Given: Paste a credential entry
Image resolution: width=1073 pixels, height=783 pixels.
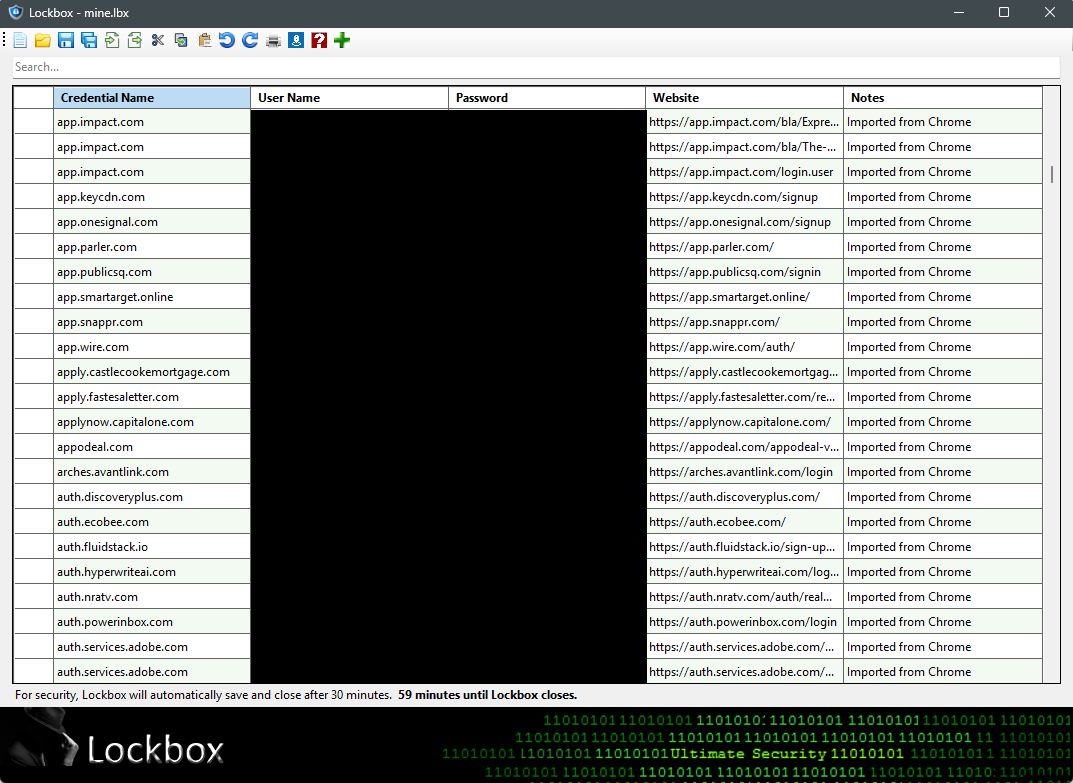Looking at the screenshot, I should tap(203, 40).
